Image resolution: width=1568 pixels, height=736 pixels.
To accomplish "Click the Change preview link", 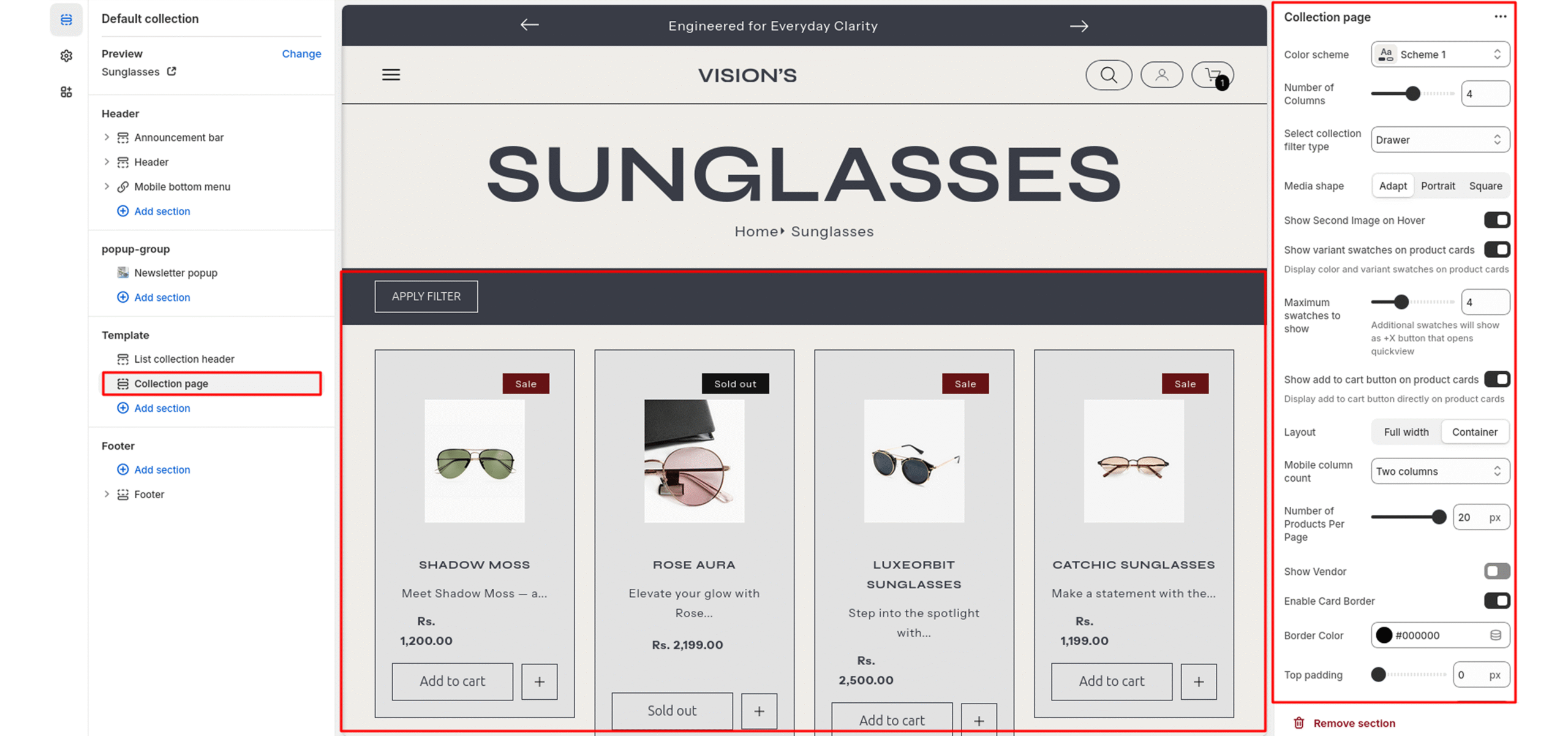I will click(301, 54).
